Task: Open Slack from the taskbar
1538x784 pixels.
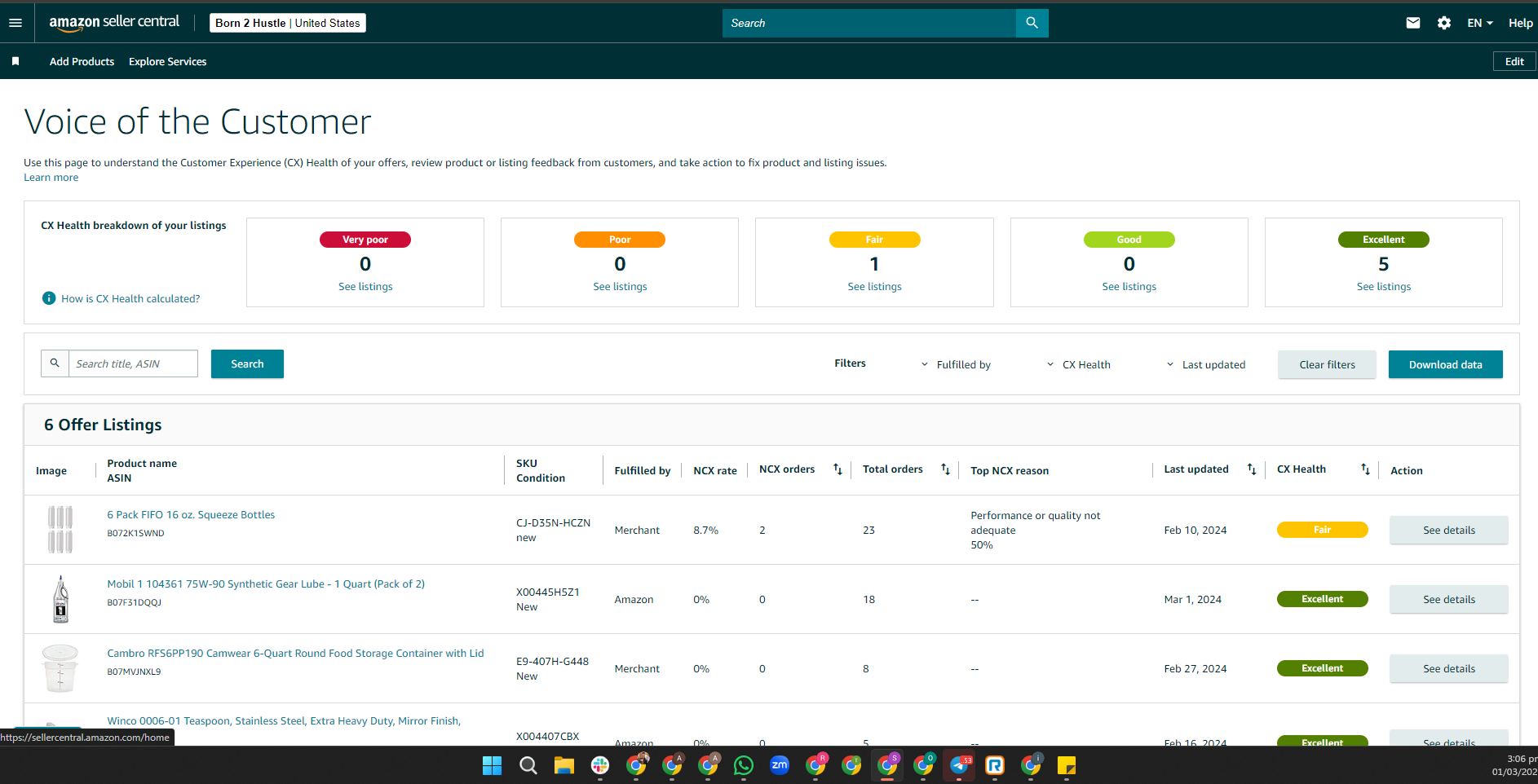Action: coord(600,765)
